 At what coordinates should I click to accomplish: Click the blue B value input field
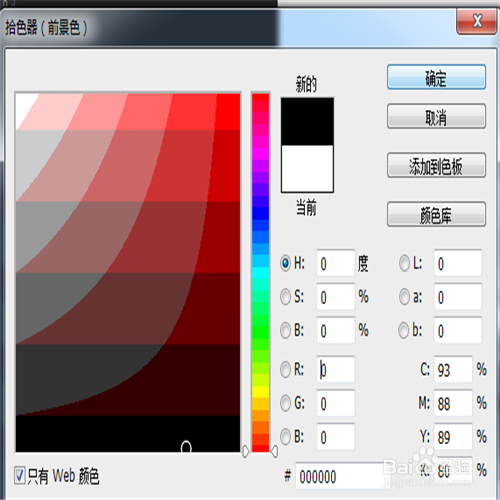336,437
